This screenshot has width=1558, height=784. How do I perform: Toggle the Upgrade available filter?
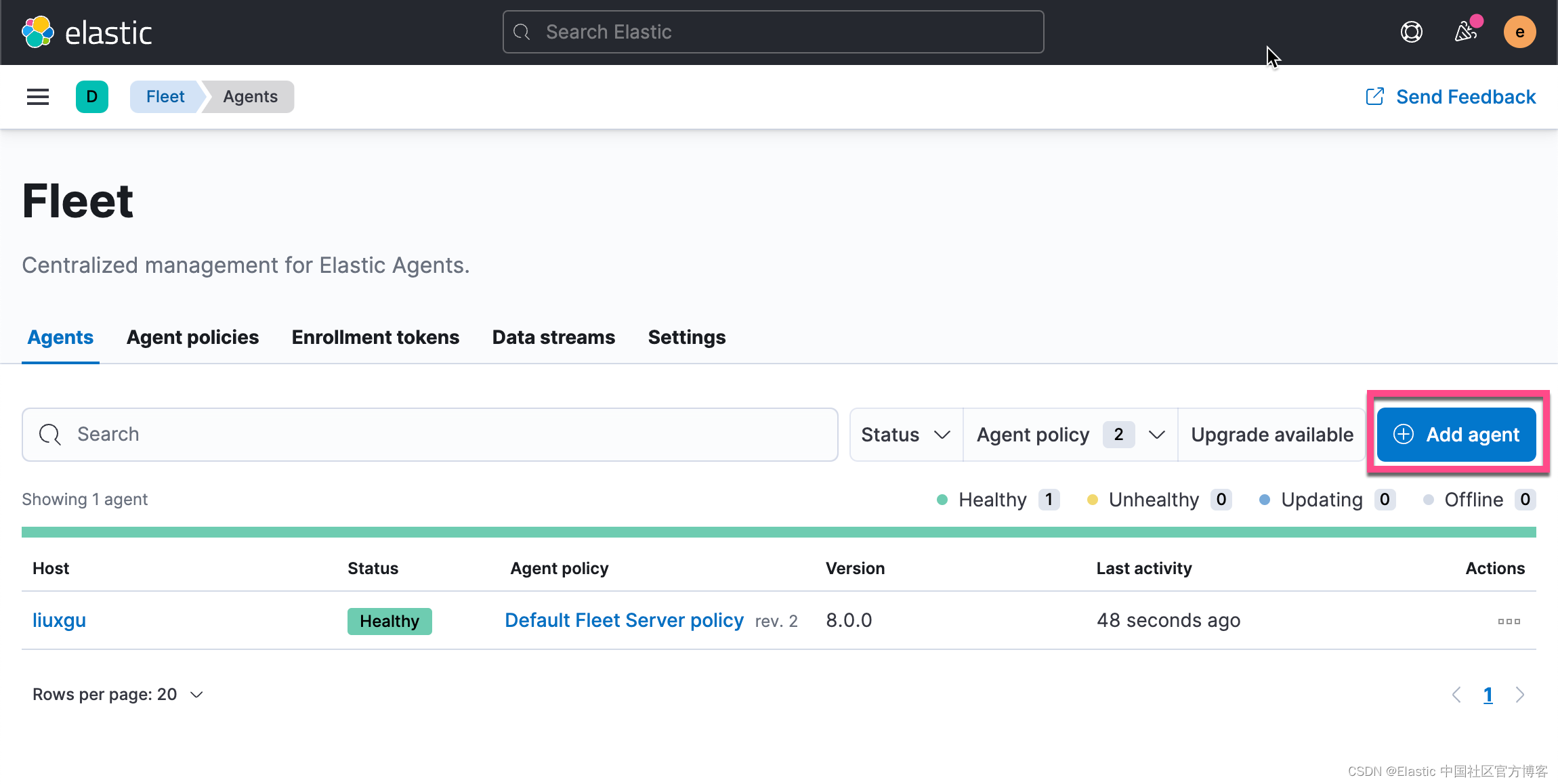pos(1272,434)
